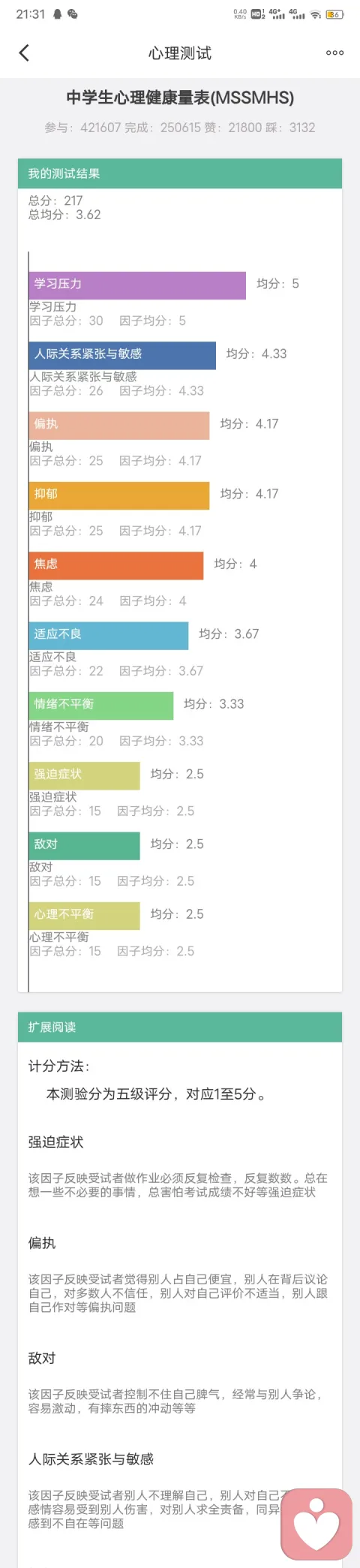Viewport: 360px width, 1568px height.
Task: Open the 我的测试结果 section header
Action: pyautogui.click(x=180, y=173)
